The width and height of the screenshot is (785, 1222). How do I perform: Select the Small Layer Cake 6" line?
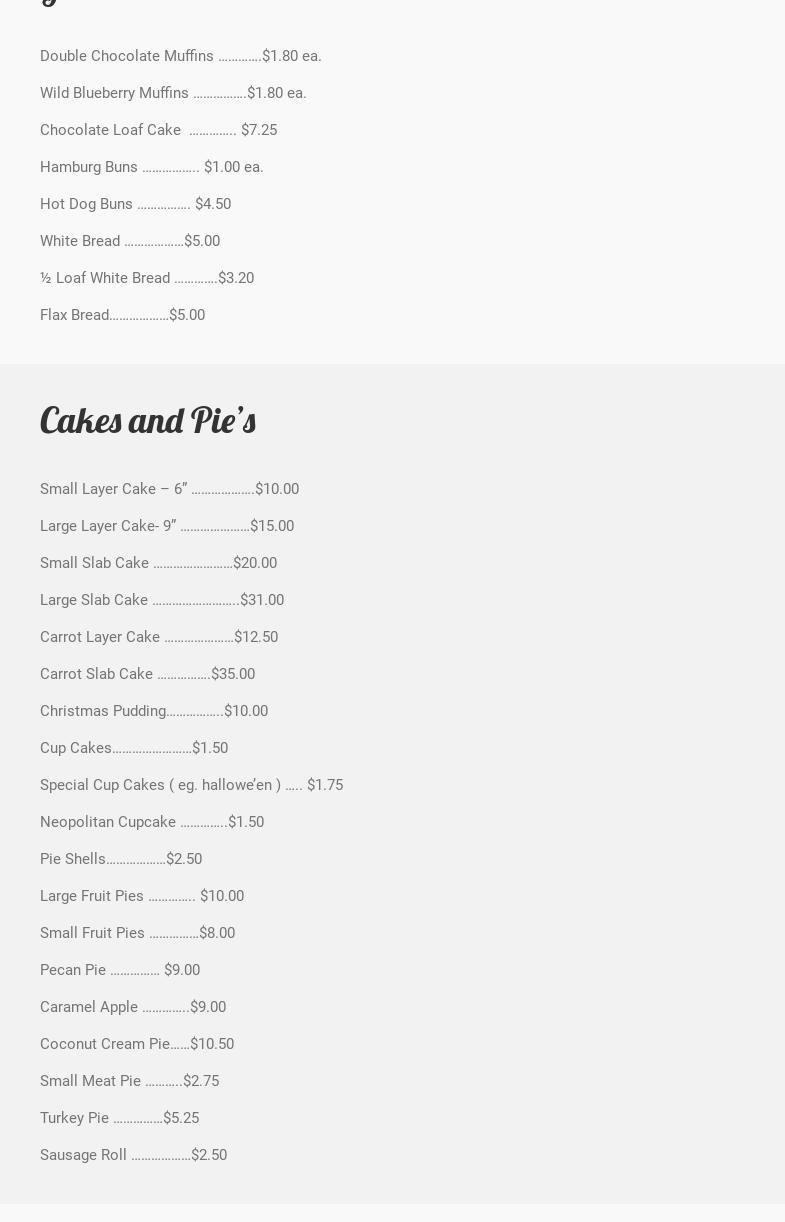tap(169, 489)
